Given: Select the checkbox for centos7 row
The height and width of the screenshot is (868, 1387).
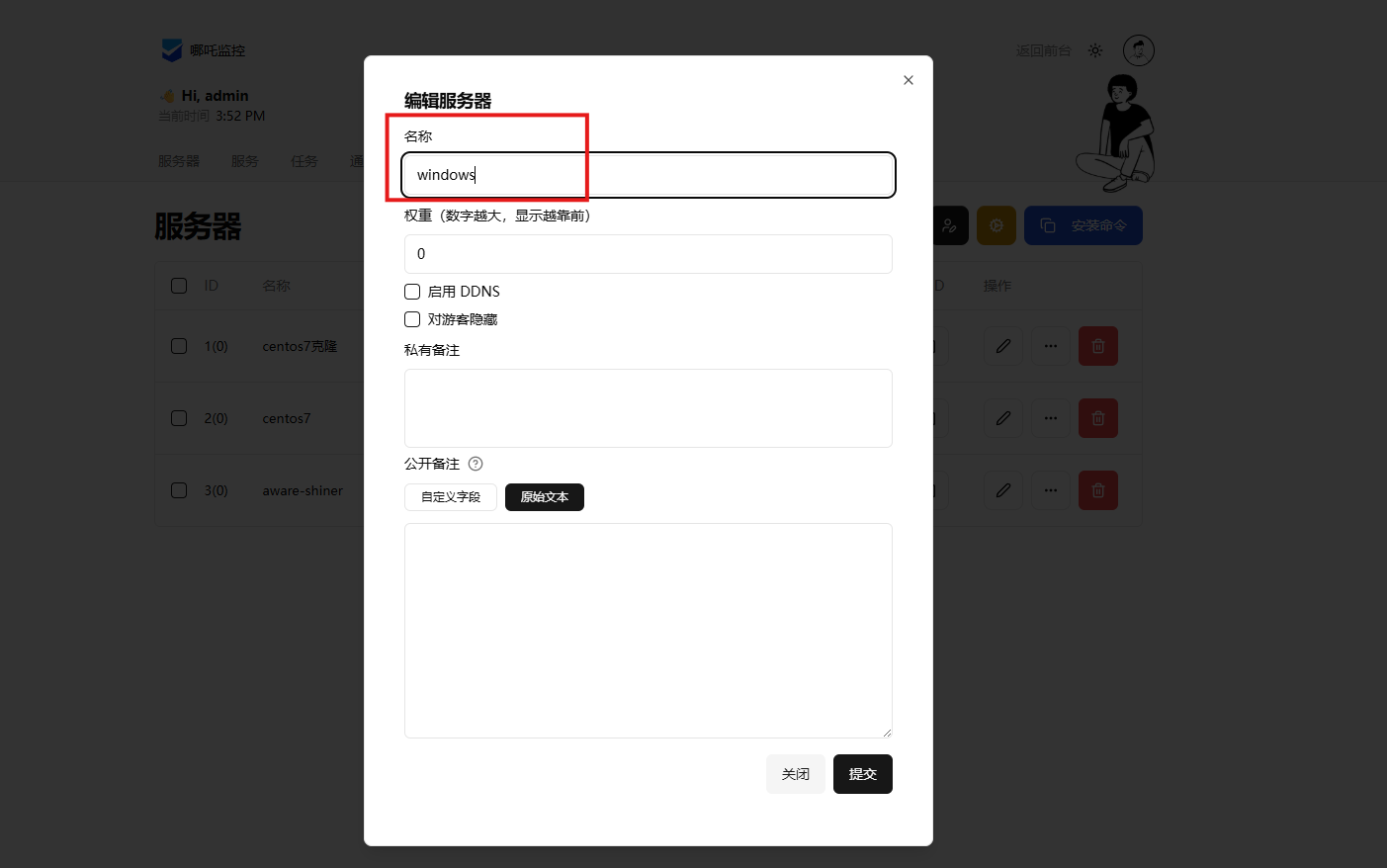Looking at the screenshot, I should click(x=179, y=418).
